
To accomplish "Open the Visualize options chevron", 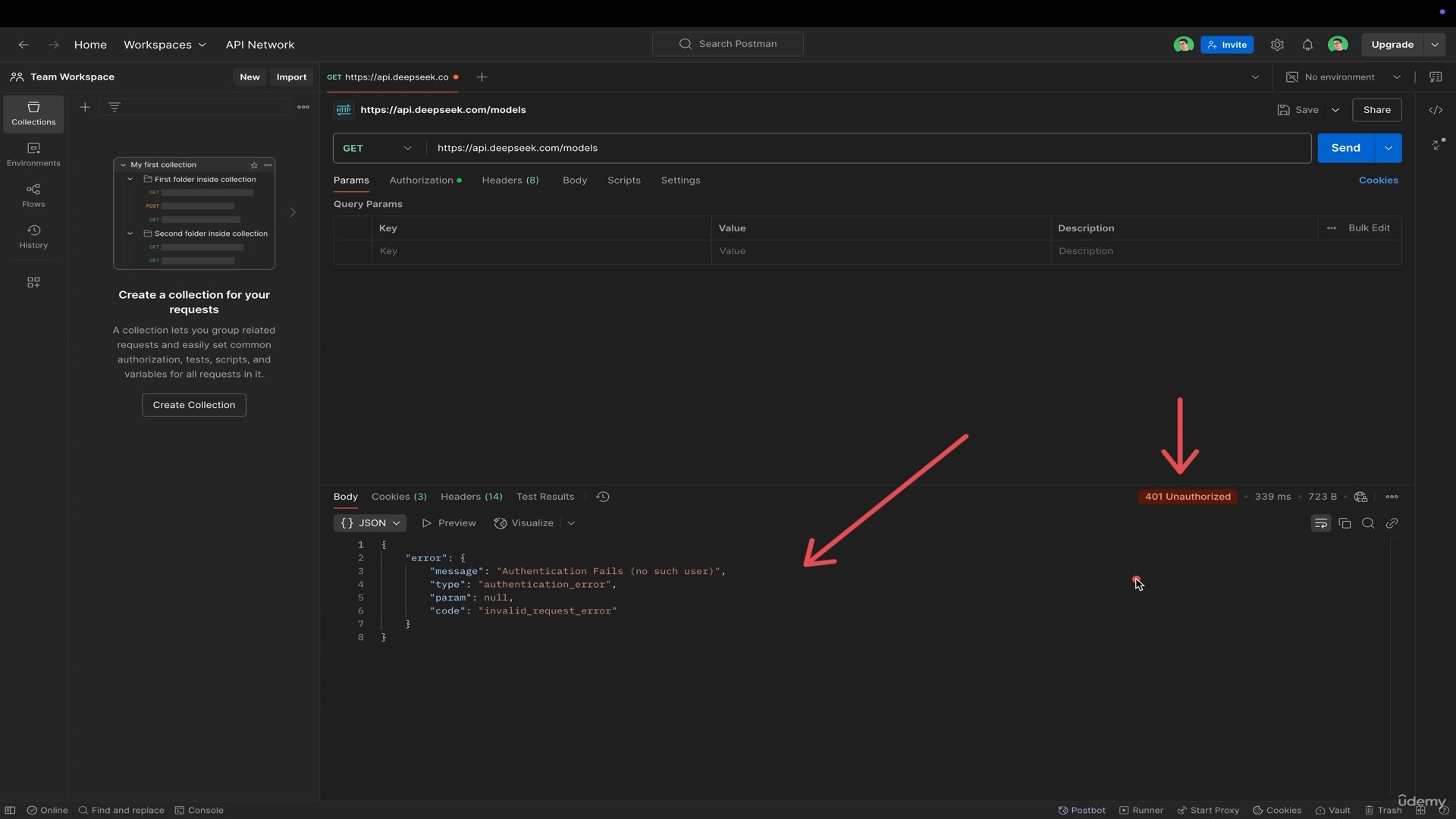I will tap(571, 523).
